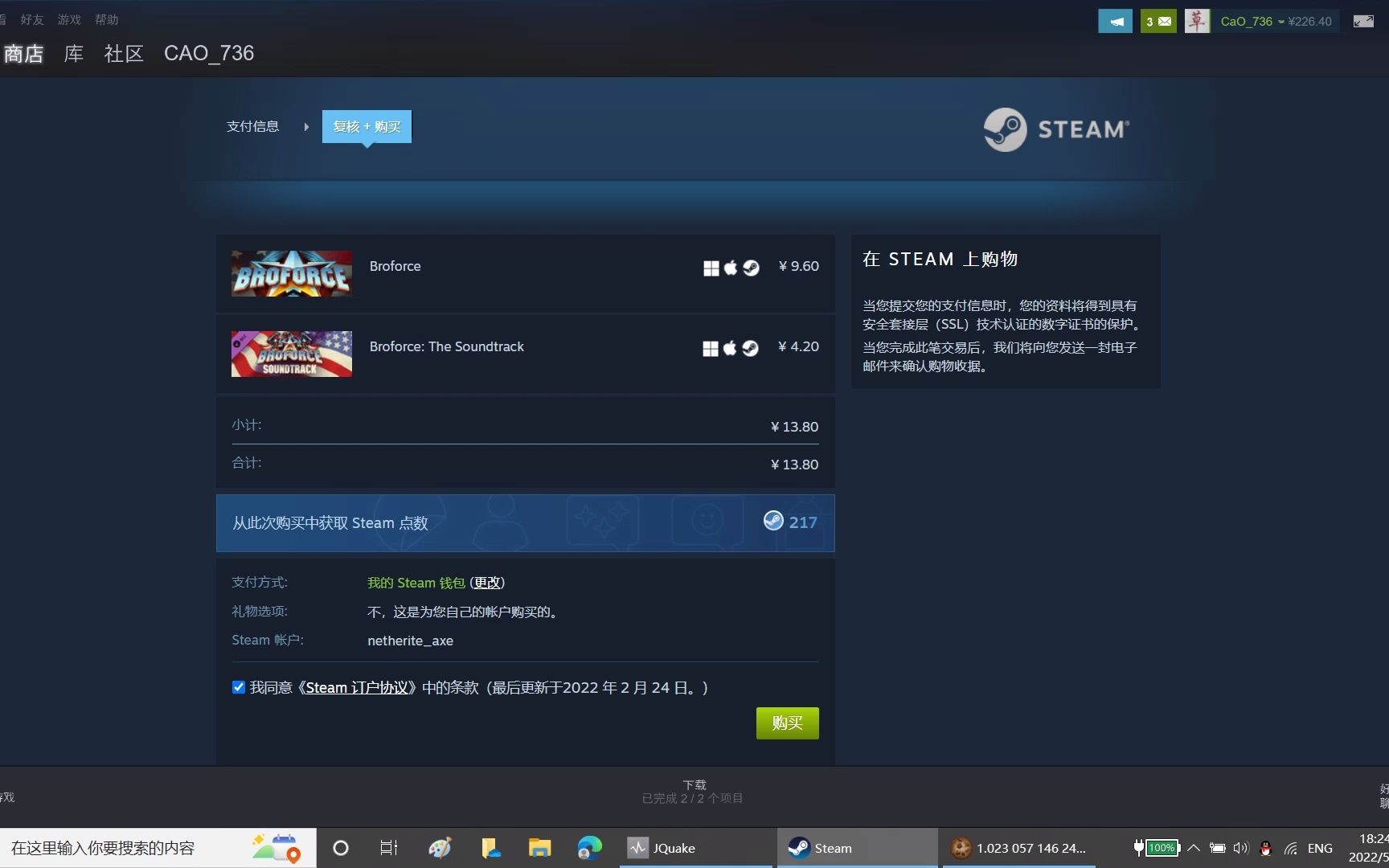The height and width of the screenshot is (868, 1389).
Task: Click the Broforce ¥ 9.60 price
Action: pyautogui.click(x=798, y=266)
